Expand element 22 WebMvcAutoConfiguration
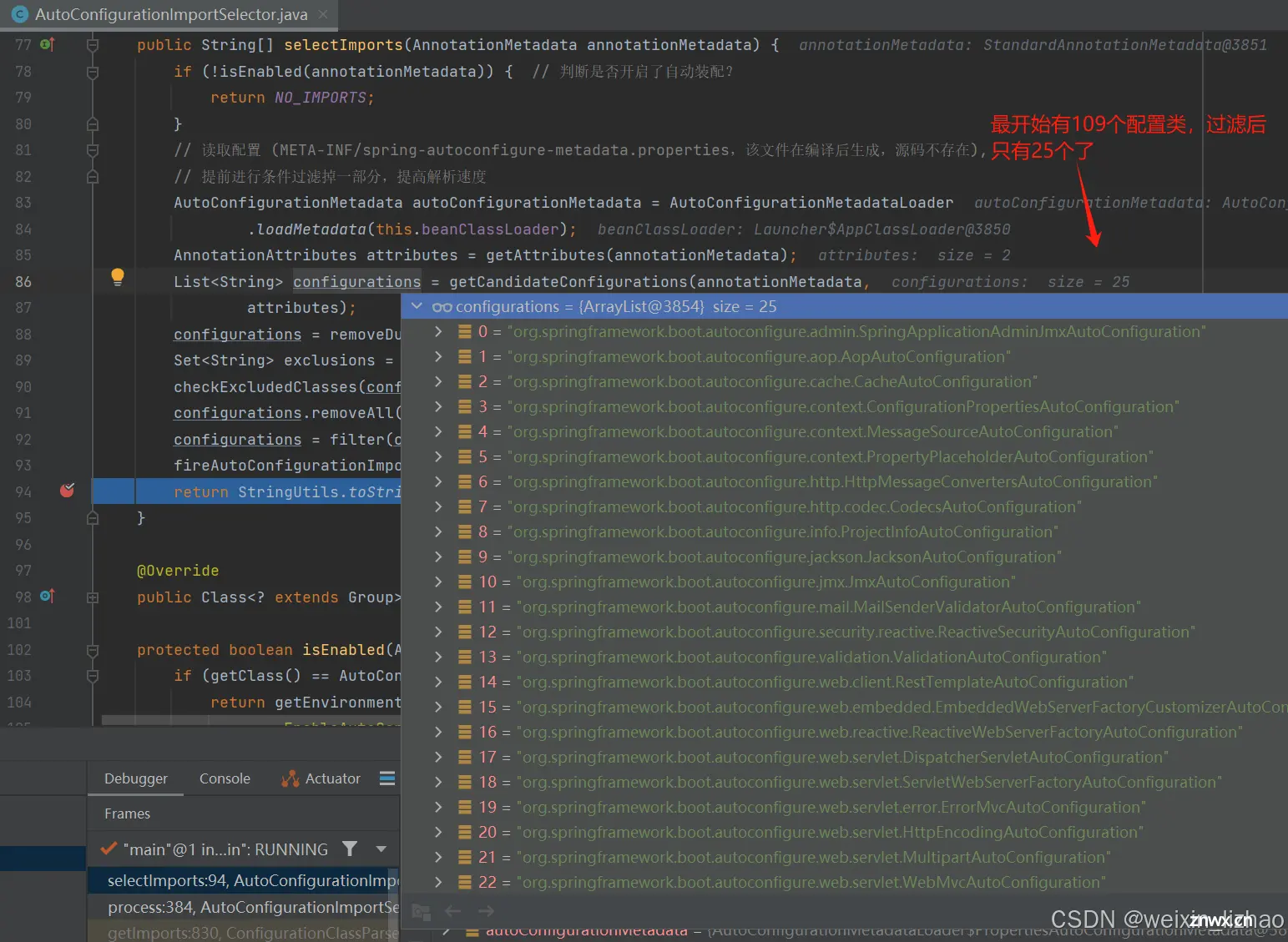Image resolution: width=1288 pixels, height=942 pixels. click(x=438, y=882)
